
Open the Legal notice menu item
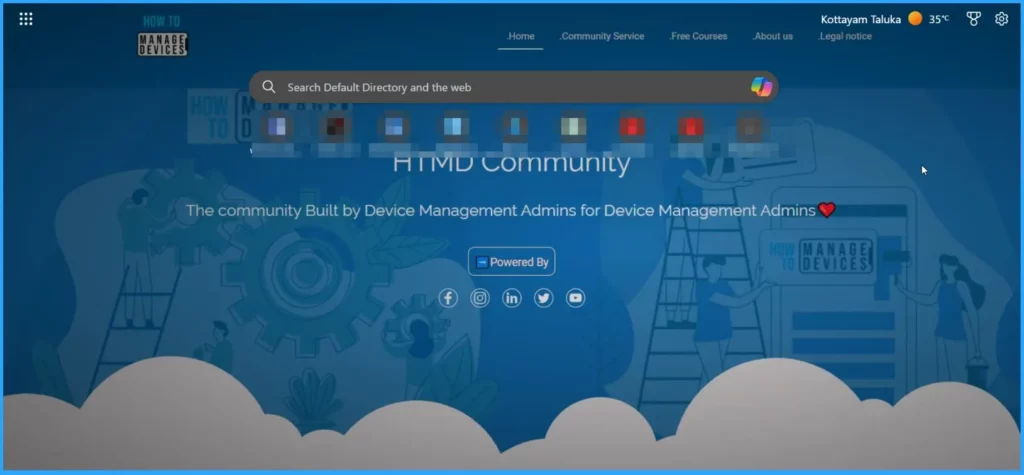click(x=844, y=37)
